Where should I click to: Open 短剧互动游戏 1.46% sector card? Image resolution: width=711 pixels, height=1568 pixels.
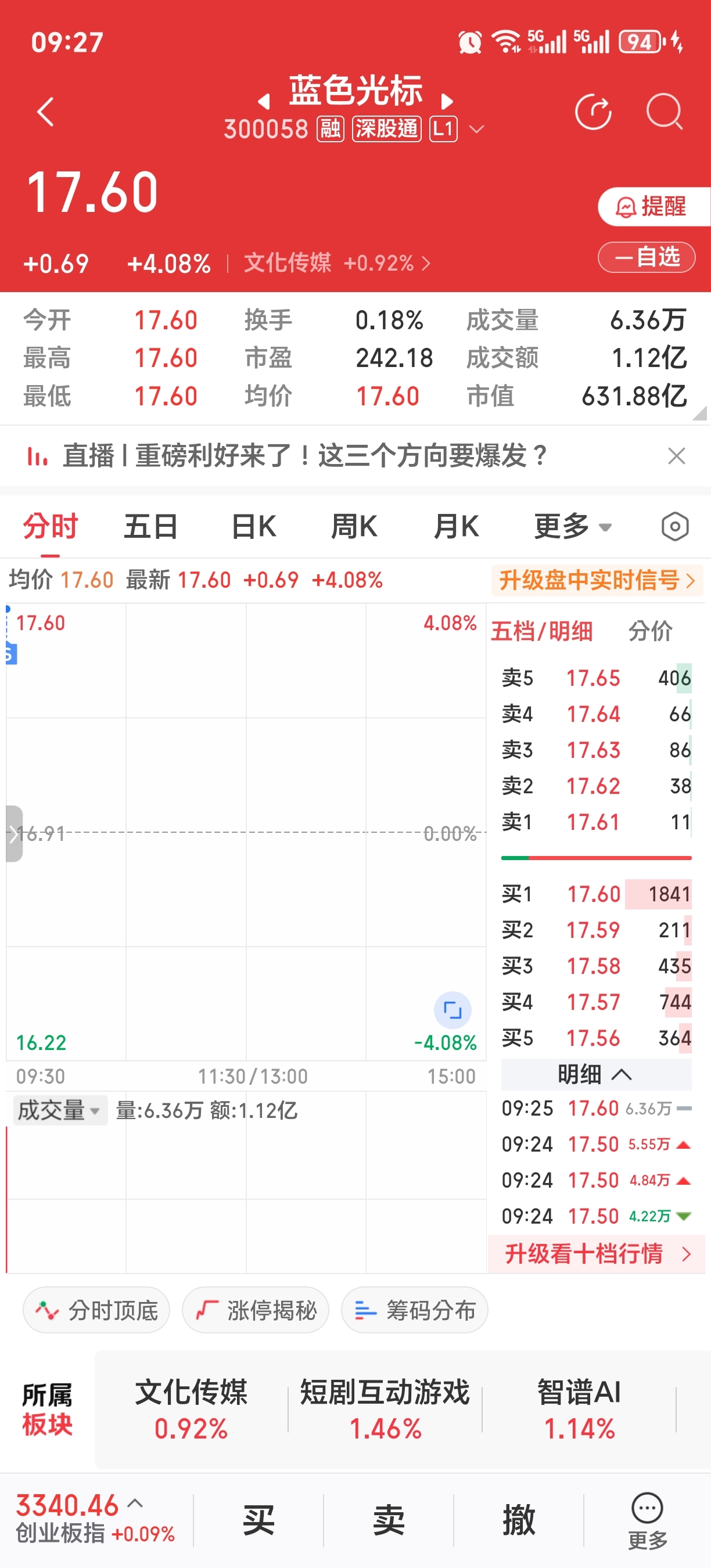(385, 1409)
